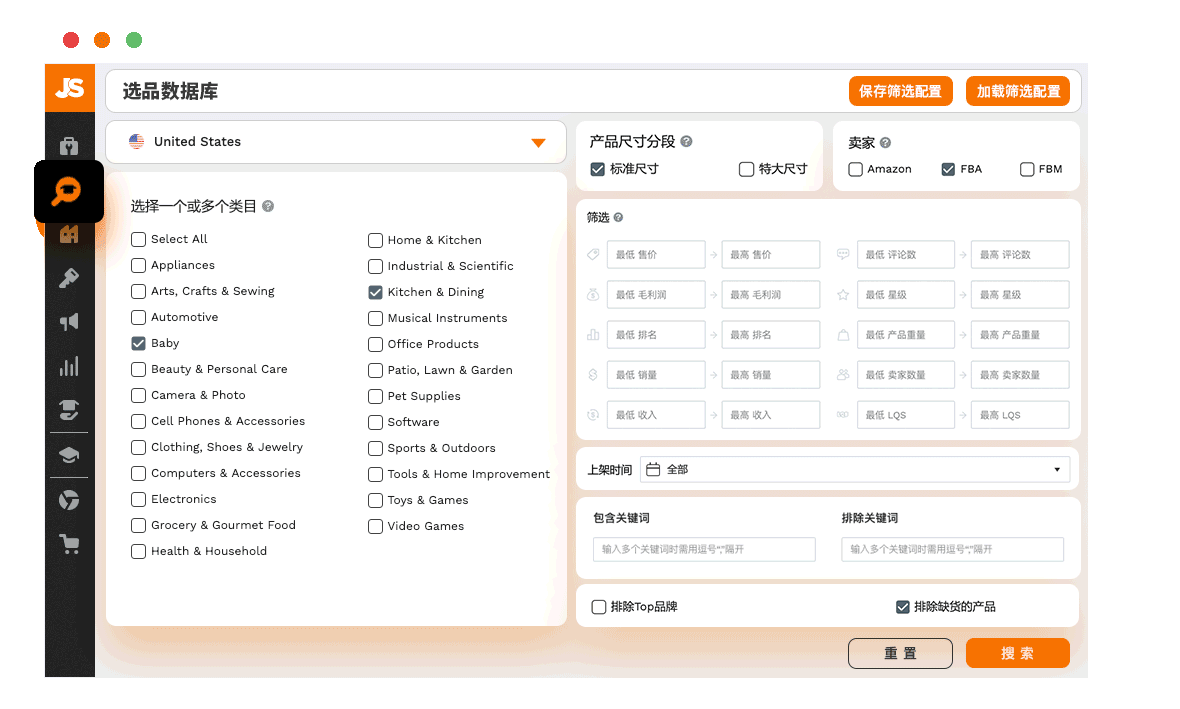Click the 保存筛选配置 button
Image resolution: width=1180 pixels, height=709 pixels.
point(901,91)
